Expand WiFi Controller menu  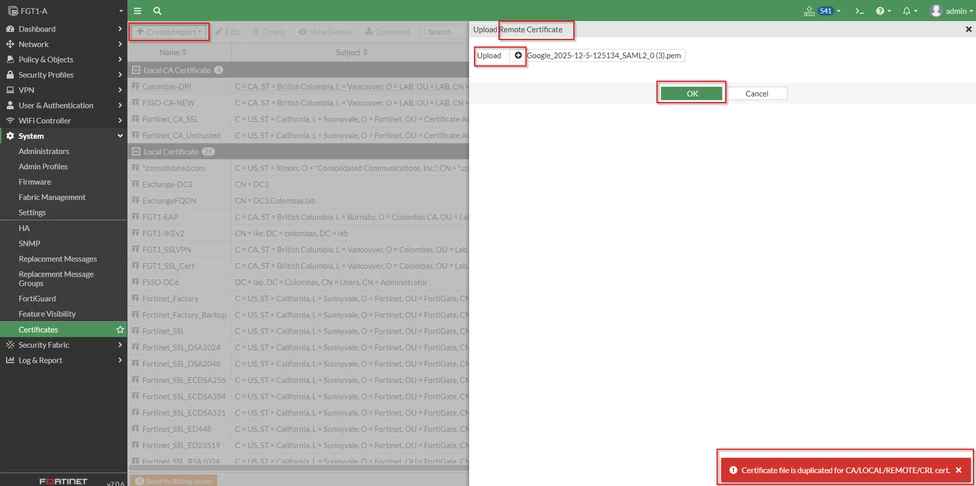[120, 120]
